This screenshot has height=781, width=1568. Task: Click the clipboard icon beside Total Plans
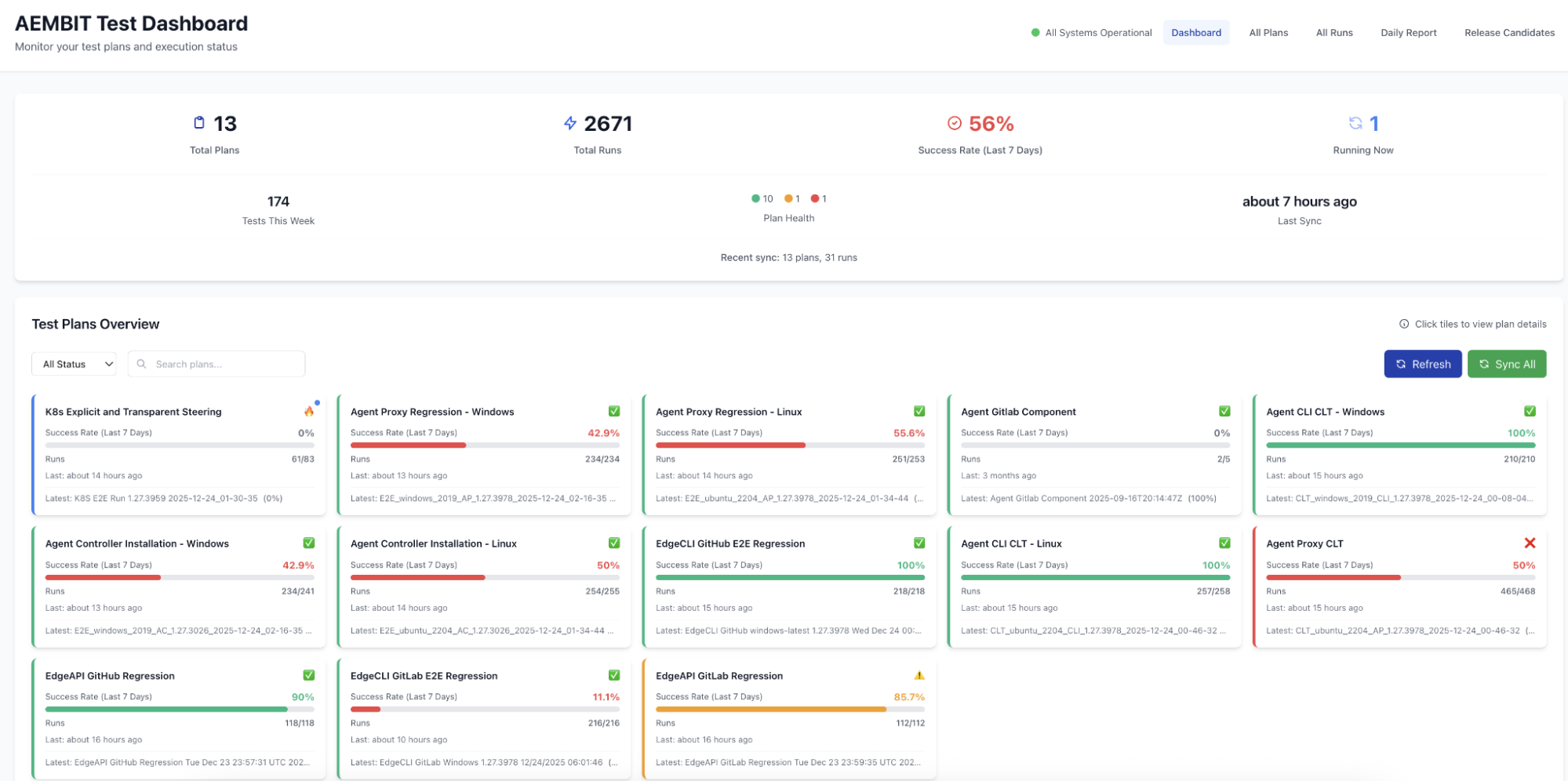199,123
